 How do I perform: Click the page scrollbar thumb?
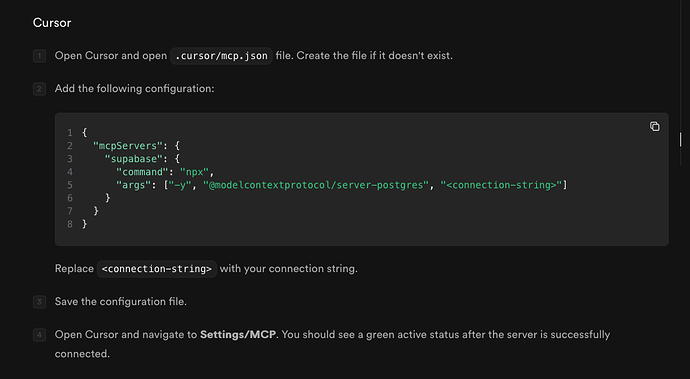[x=680, y=140]
